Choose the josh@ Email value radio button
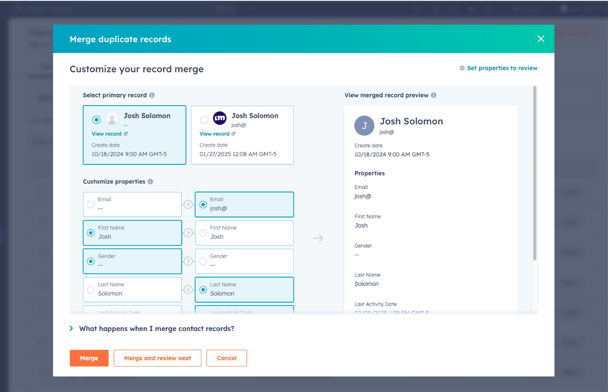Screen dimensions: 608x392 [x=203, y=204]
